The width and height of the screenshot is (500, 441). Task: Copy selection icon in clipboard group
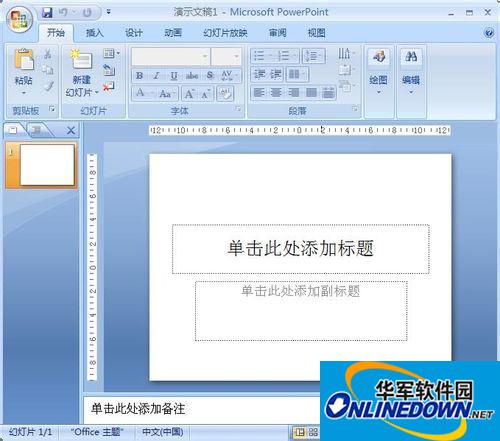[x=48, y=70]
